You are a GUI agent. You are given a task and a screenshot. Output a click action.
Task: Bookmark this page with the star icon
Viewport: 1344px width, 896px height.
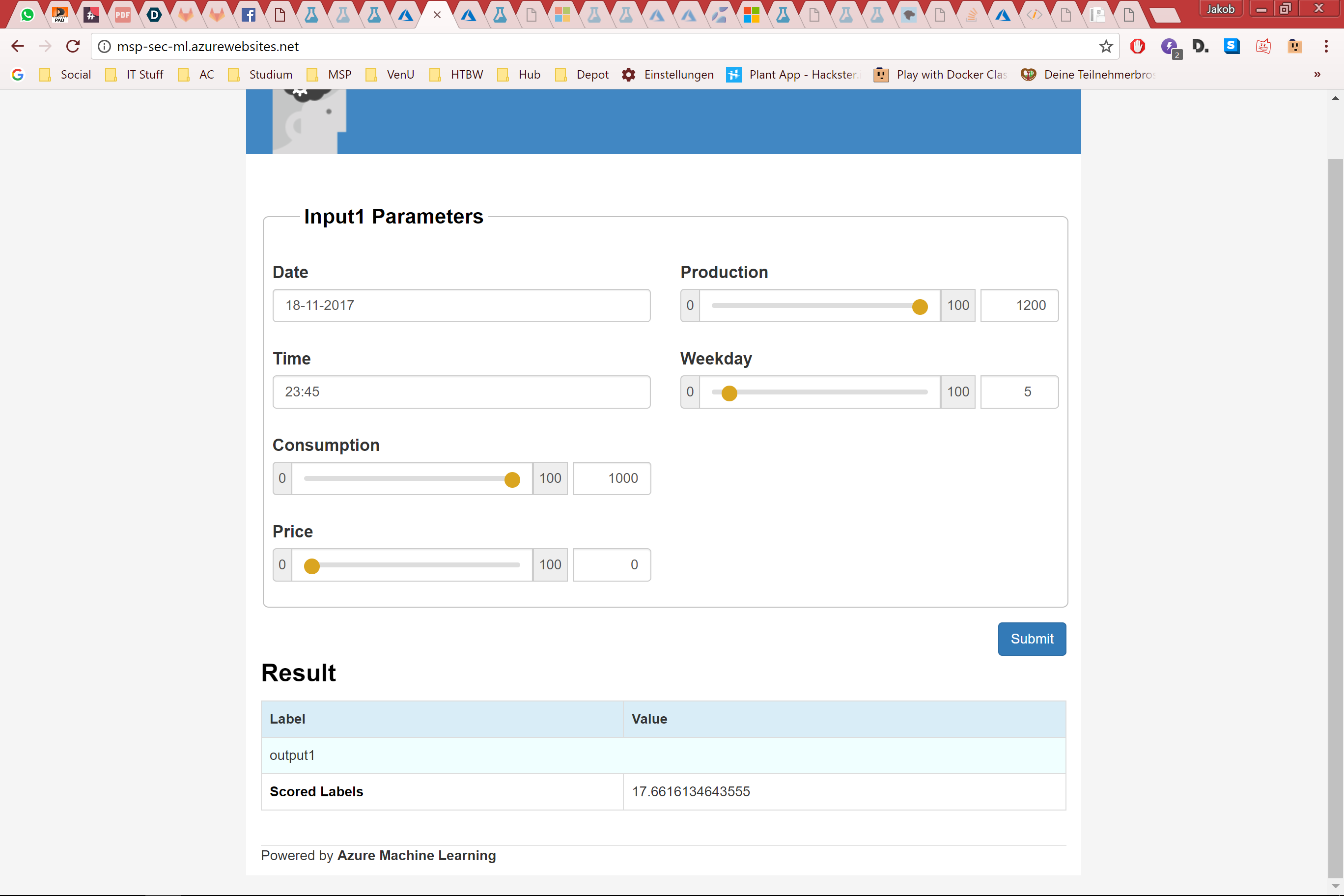point(1106,46)
